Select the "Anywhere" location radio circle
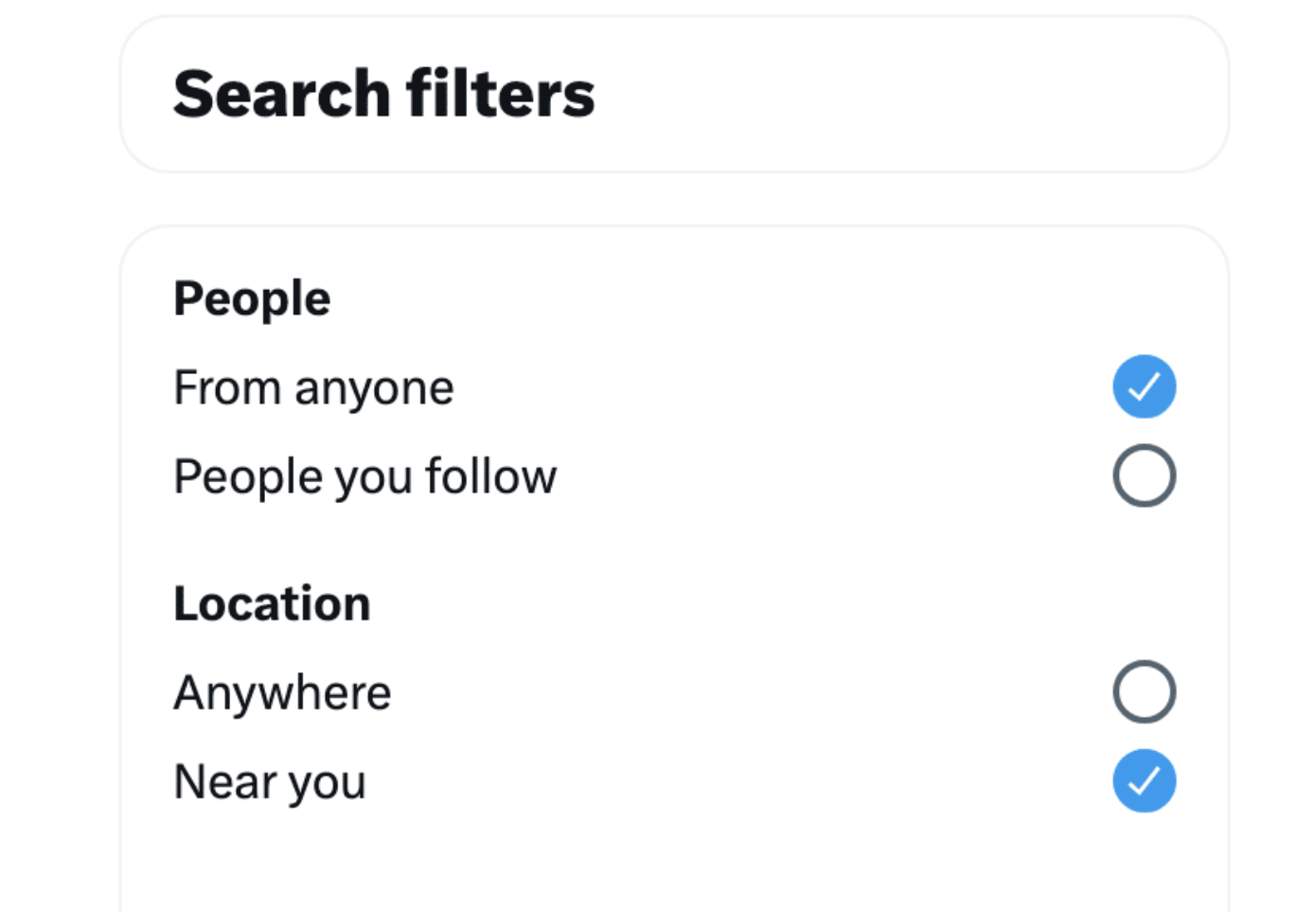The width and height of the screenshot is (1316, 912). point(1144,691)
